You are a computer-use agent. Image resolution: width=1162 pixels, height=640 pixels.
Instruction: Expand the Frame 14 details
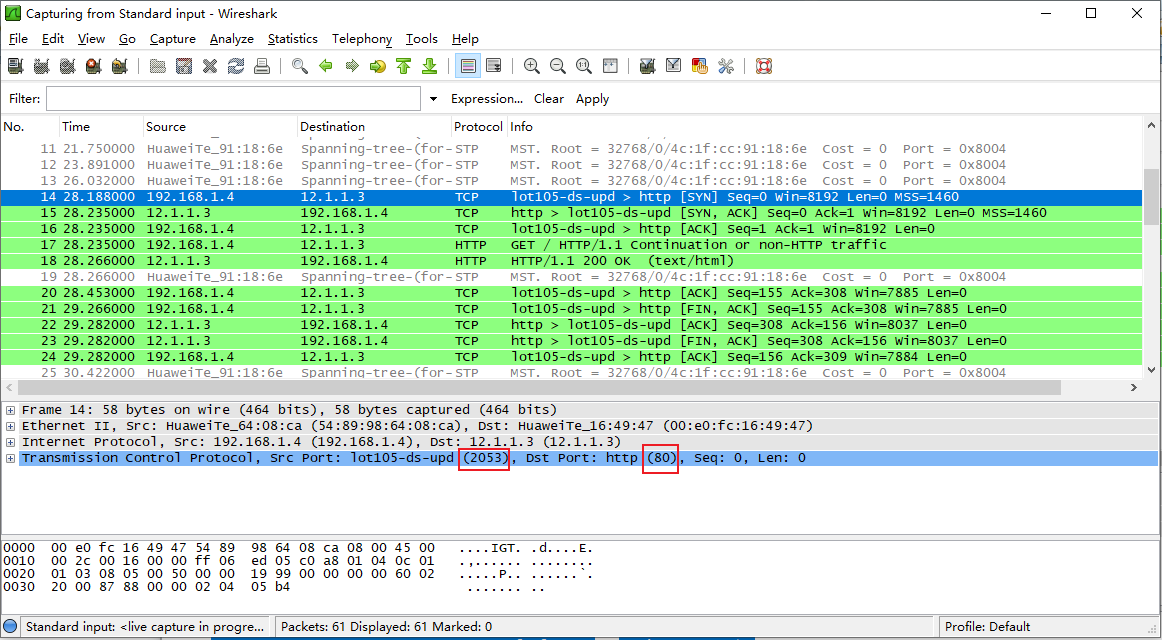click(10, 410)
